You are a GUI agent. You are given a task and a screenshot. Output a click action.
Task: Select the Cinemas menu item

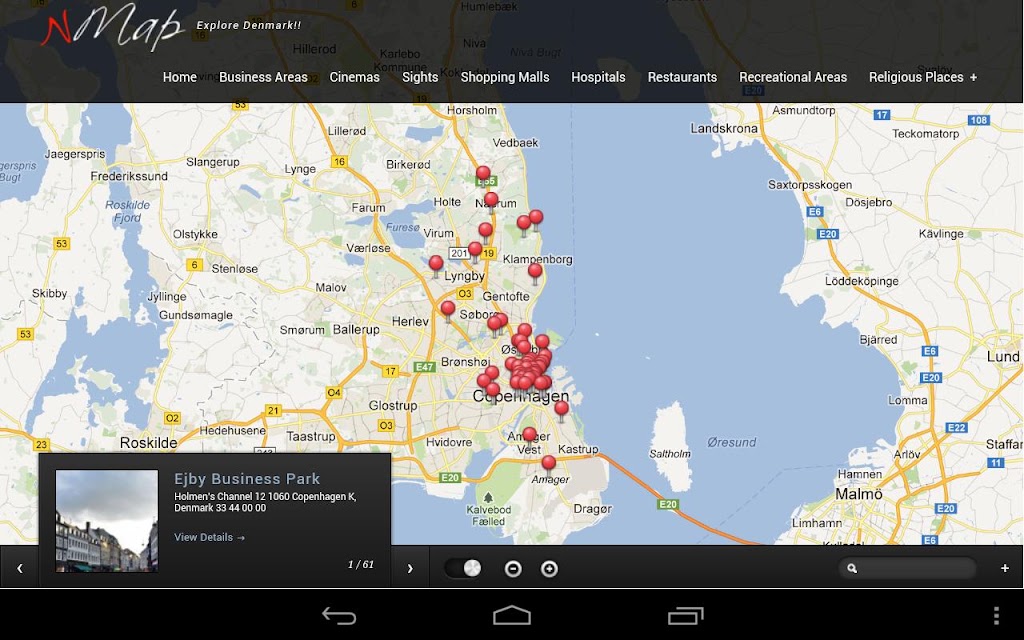(355, 77)
